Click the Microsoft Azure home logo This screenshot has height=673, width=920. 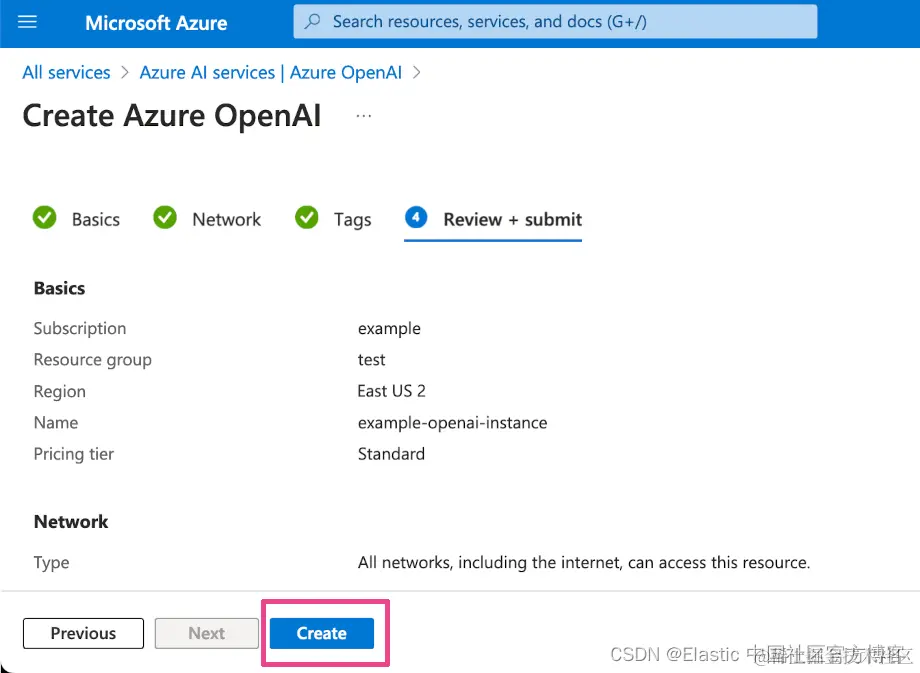click(x=156, y=22)
